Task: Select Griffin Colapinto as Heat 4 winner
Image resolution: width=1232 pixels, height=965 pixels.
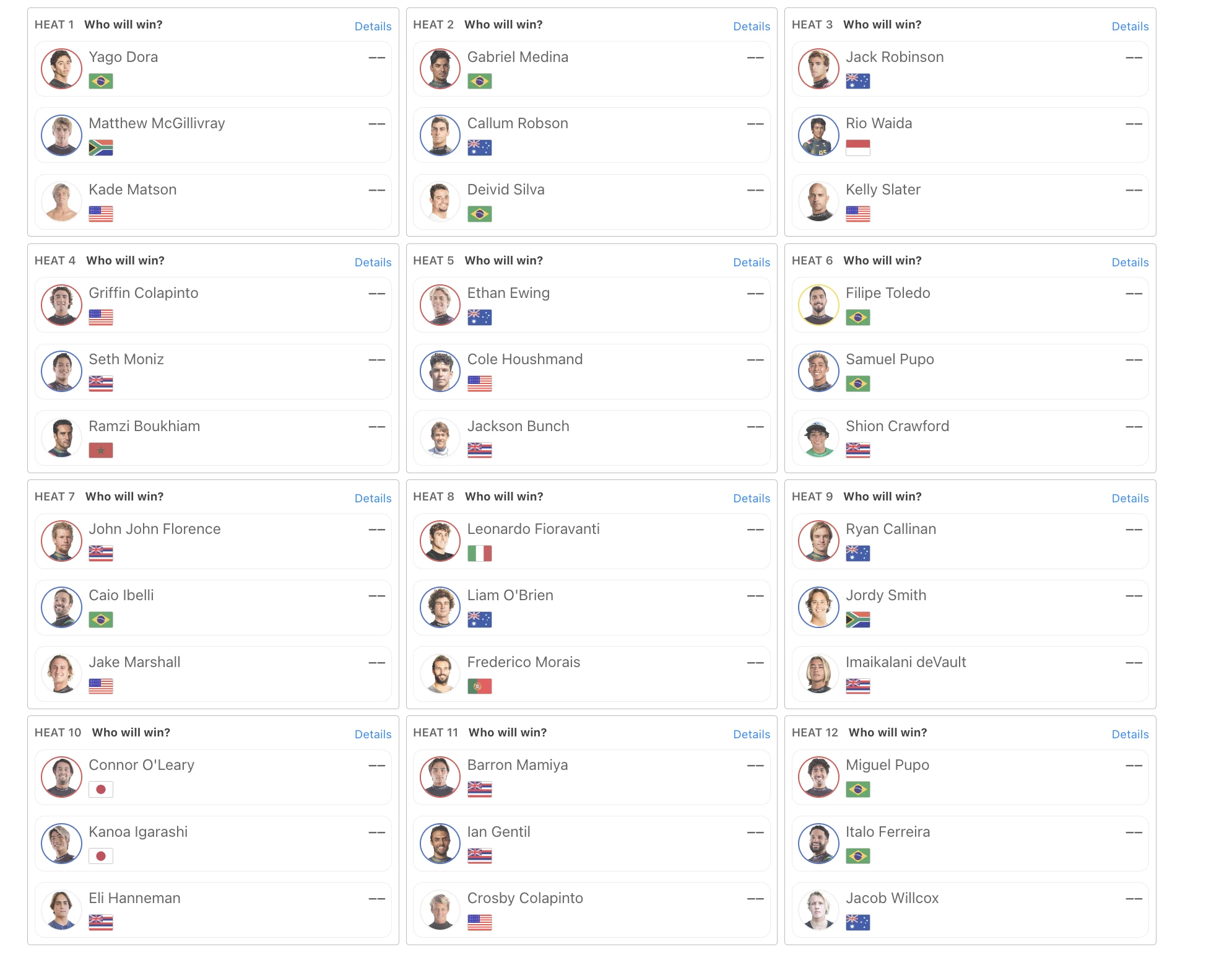Action: tap(213, 305)
